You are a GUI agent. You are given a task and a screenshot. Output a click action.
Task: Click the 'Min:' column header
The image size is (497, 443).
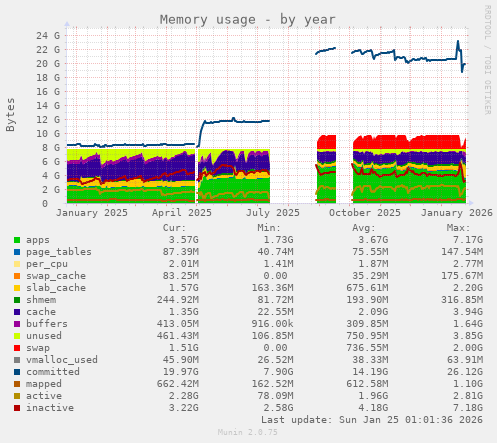269,228
